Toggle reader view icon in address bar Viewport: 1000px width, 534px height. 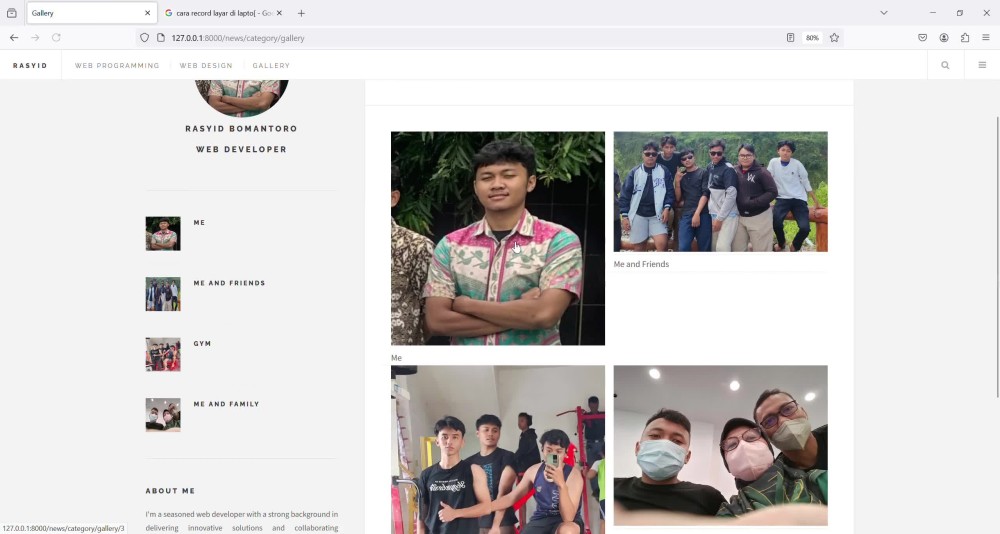click(790, 38)
